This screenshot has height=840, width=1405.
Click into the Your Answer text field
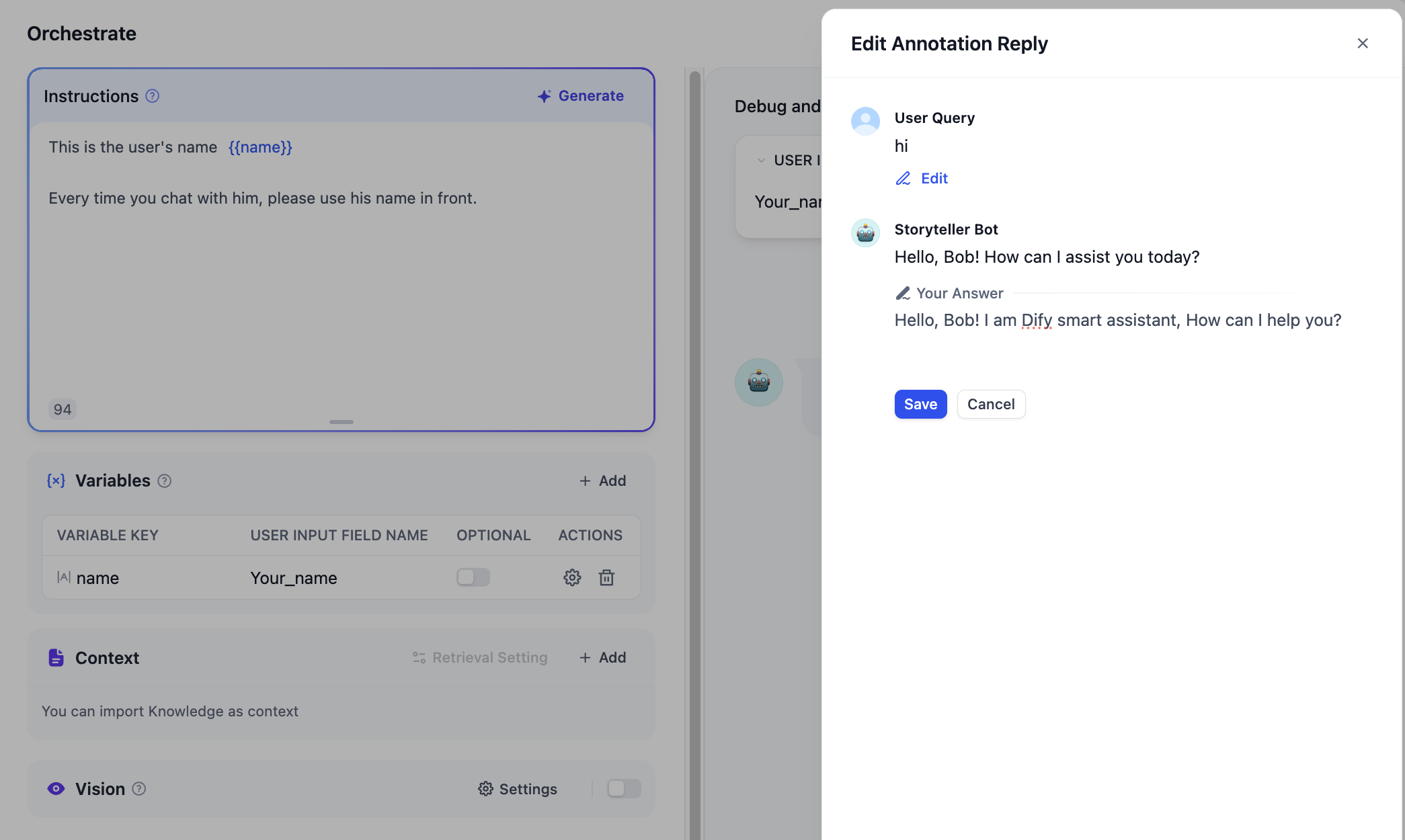(1117, 321)
